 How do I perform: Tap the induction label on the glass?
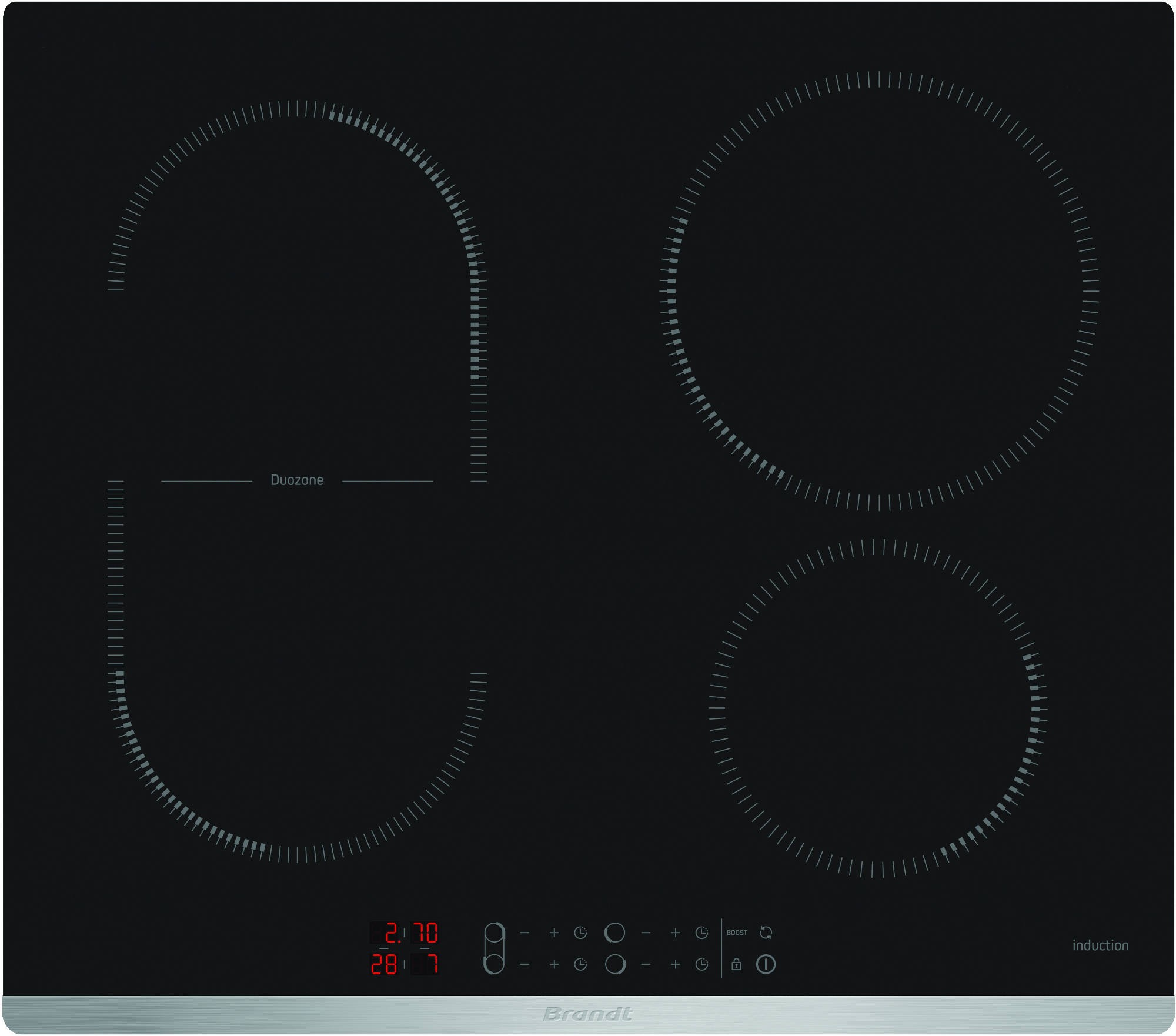tap(1100, 945)
